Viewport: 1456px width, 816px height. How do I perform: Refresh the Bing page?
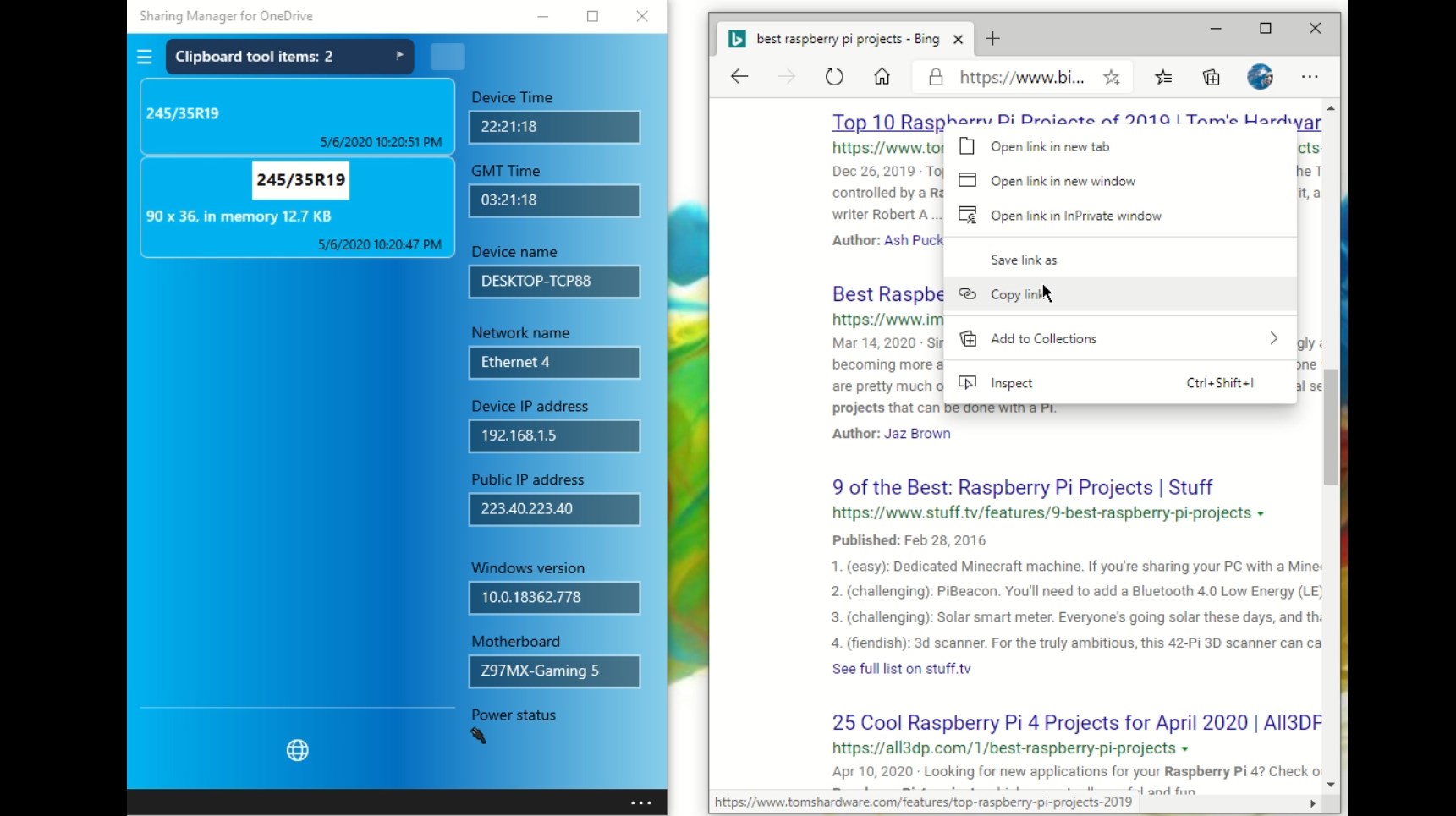tap(834, 77)
